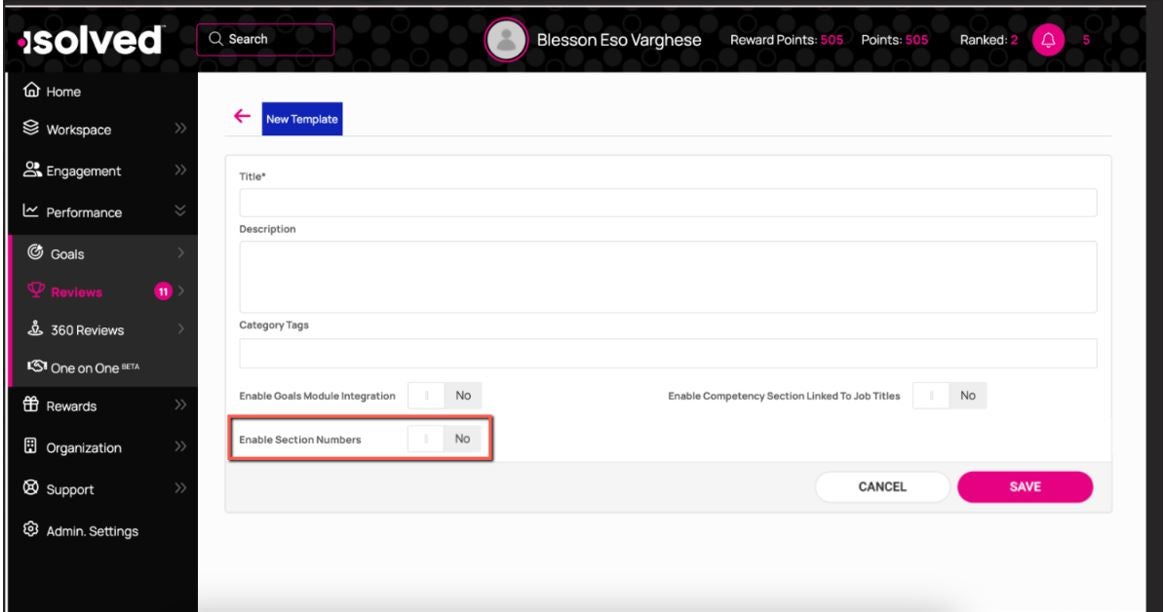Viewport: 1165px width, 612px height.
Task: Click the Goals target icon
Action: click(35, 253)
